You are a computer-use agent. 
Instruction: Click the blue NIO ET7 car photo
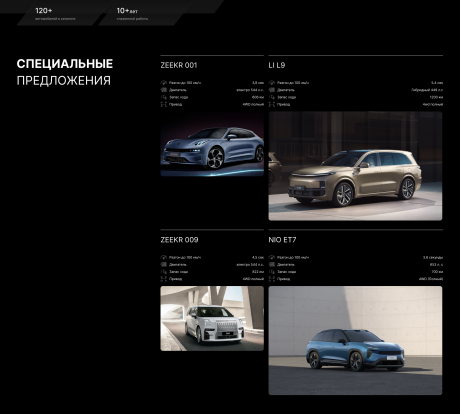[355, 341]
